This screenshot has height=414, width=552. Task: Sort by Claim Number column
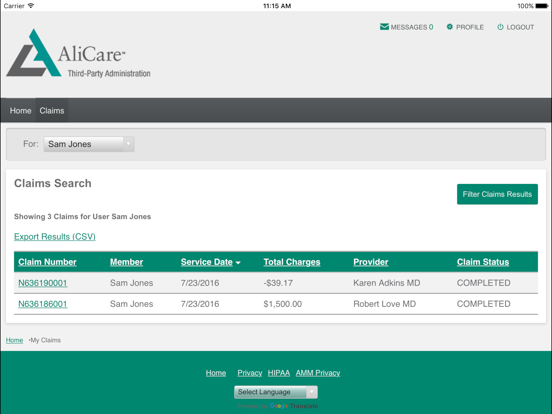(47, 262)
